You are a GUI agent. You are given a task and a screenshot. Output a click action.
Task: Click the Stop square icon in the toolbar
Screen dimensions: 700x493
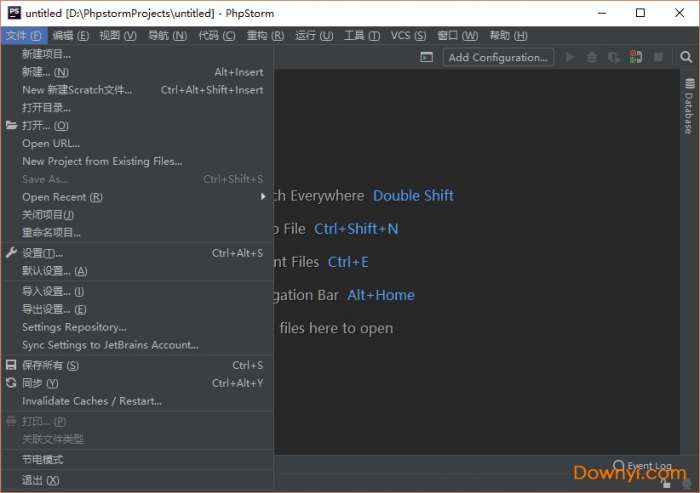[x=658, y=57]
